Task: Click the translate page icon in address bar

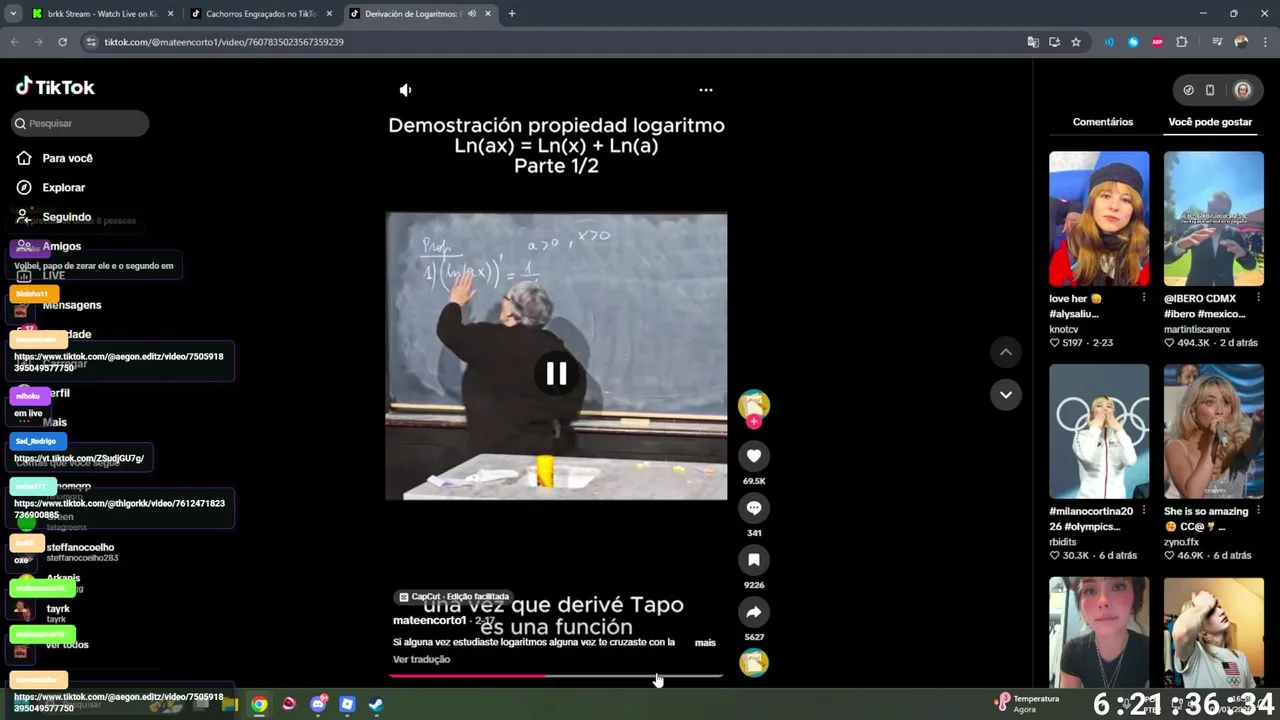Action: (1033, 42)
